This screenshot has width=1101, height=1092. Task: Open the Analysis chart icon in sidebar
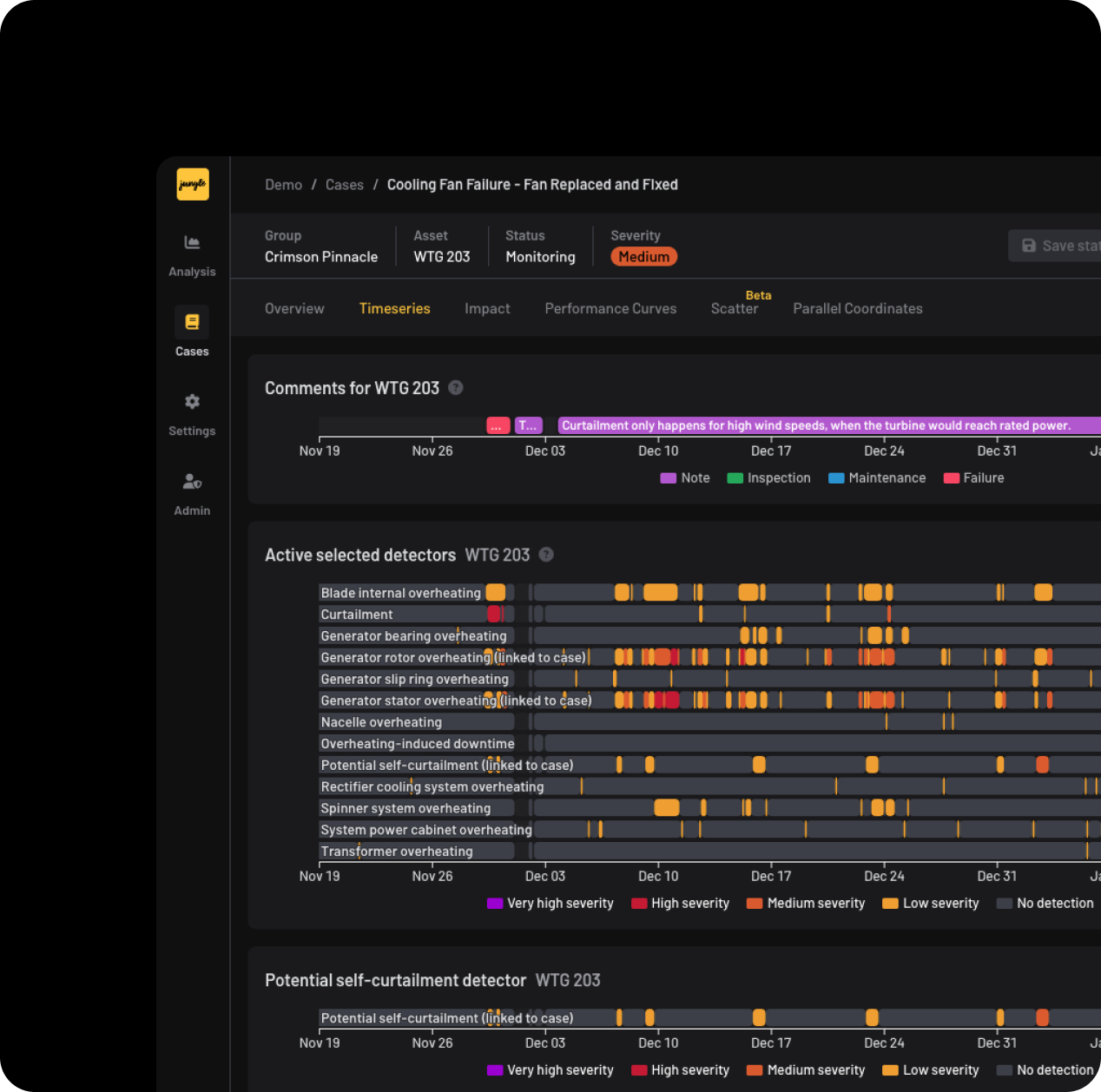click(x=192, y=242)
